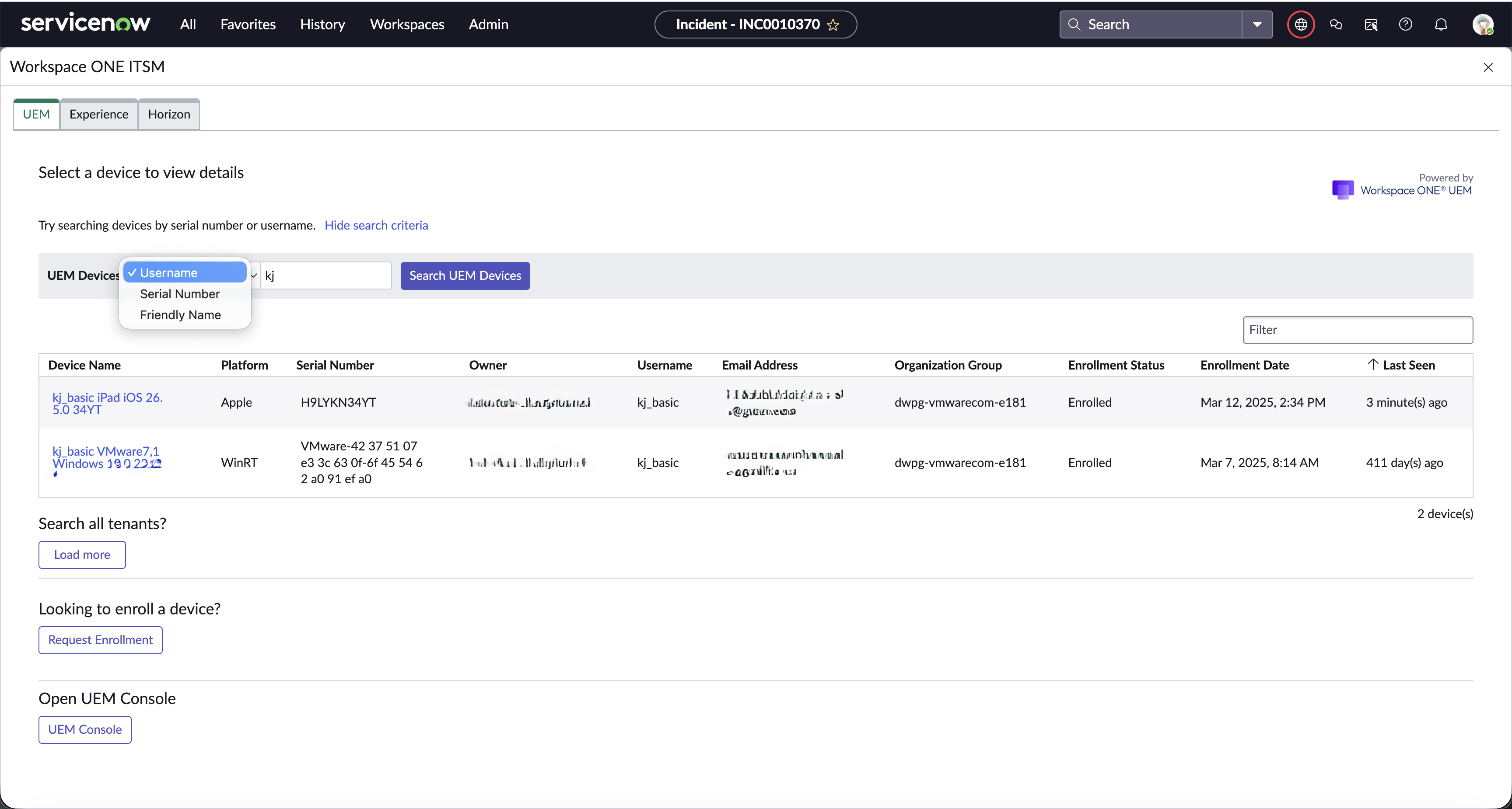Click the device search text field
Image resolution: width=1512 pixels, height=809 pixels.
[x=326, y=276]
